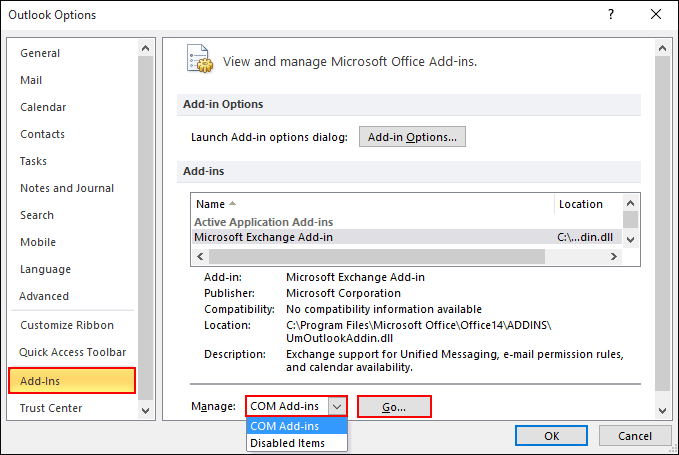The image size is (679, 455).
Task: Click the Microsoft Corporation publisher text
Action: [x=343, y=293]
